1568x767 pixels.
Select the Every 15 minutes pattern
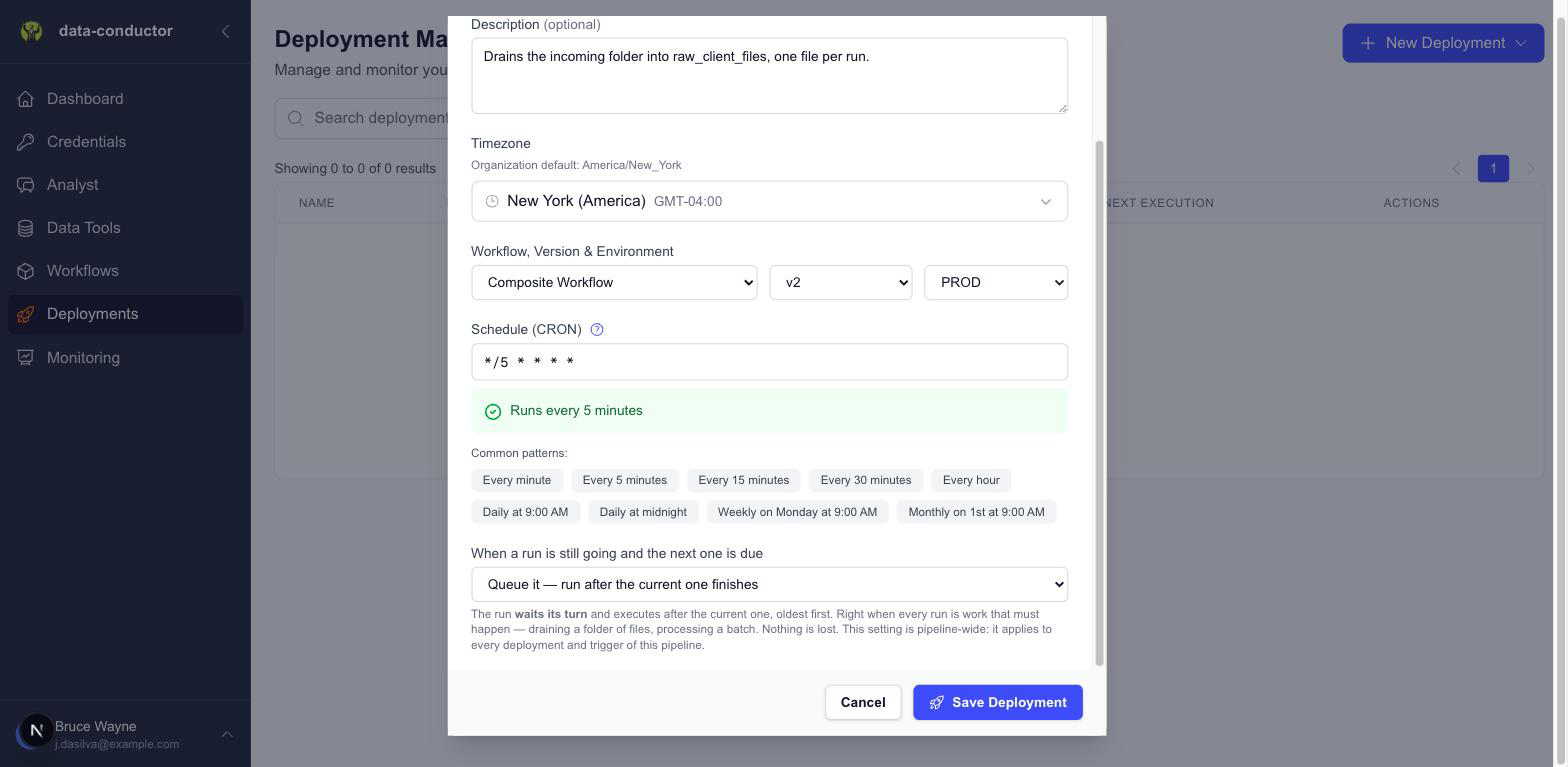743,480
